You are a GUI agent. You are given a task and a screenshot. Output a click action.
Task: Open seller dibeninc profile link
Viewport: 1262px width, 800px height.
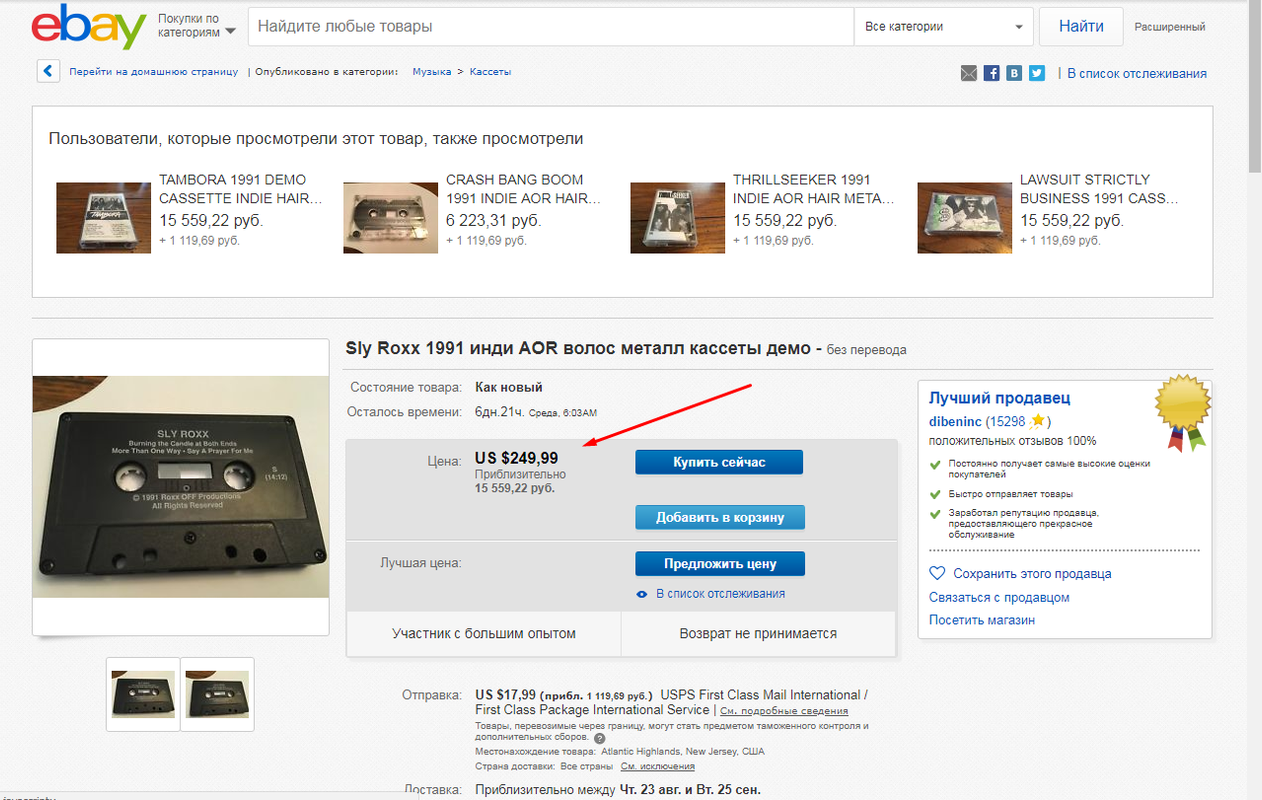[x=955, y=422]
